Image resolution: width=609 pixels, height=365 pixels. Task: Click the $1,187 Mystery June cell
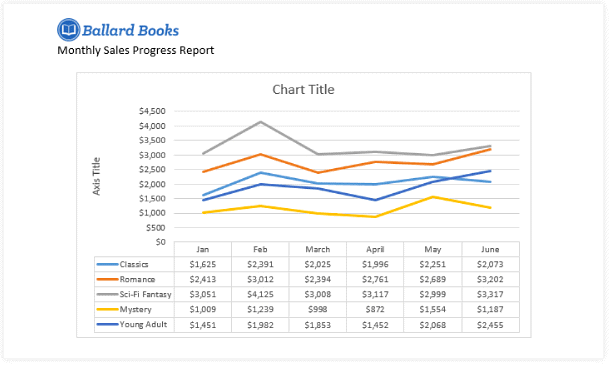[491, 309]
